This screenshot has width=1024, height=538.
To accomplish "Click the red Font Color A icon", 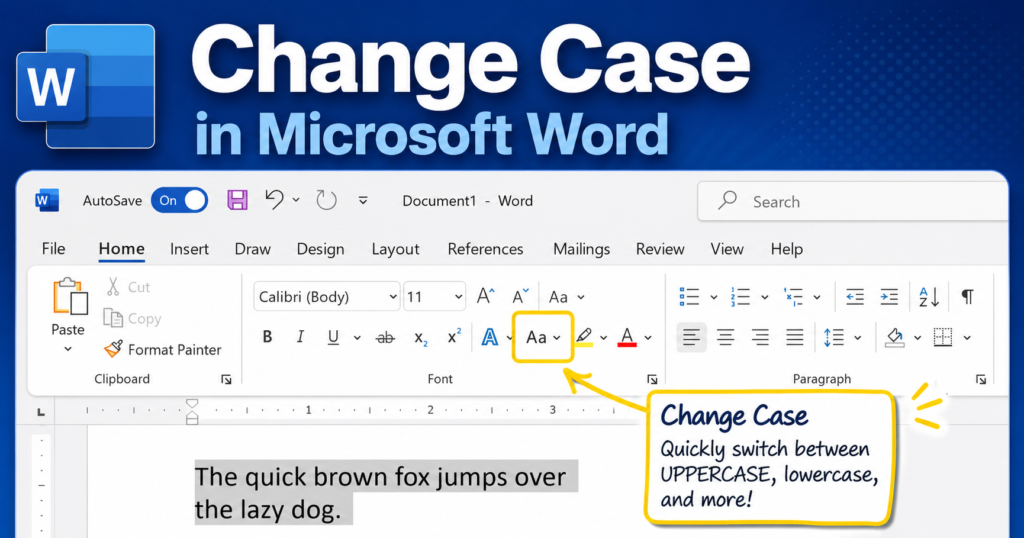I will click(627, 337).
